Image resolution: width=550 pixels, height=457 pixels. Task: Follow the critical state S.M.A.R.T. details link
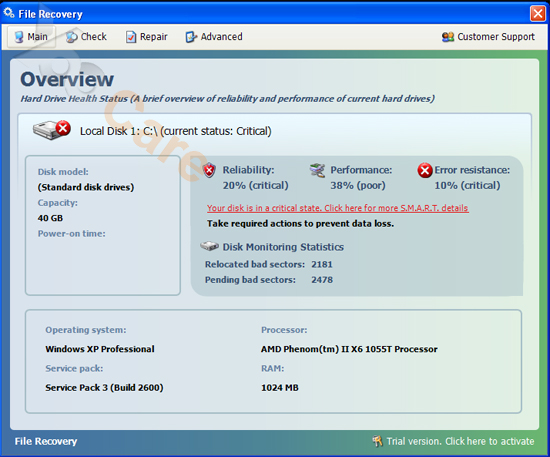pos(337,208)
